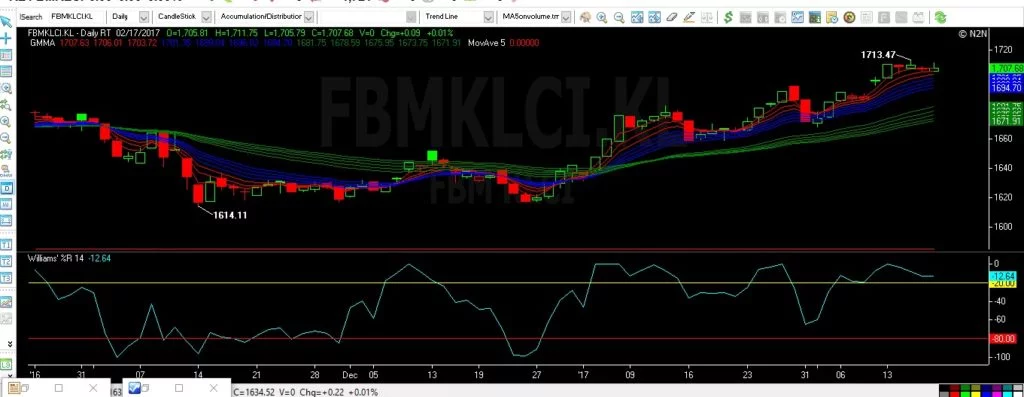Open the Trend Line tool dropdown
The height and width of the screenshot is (397, 1024).
click(x=488, y=16)
